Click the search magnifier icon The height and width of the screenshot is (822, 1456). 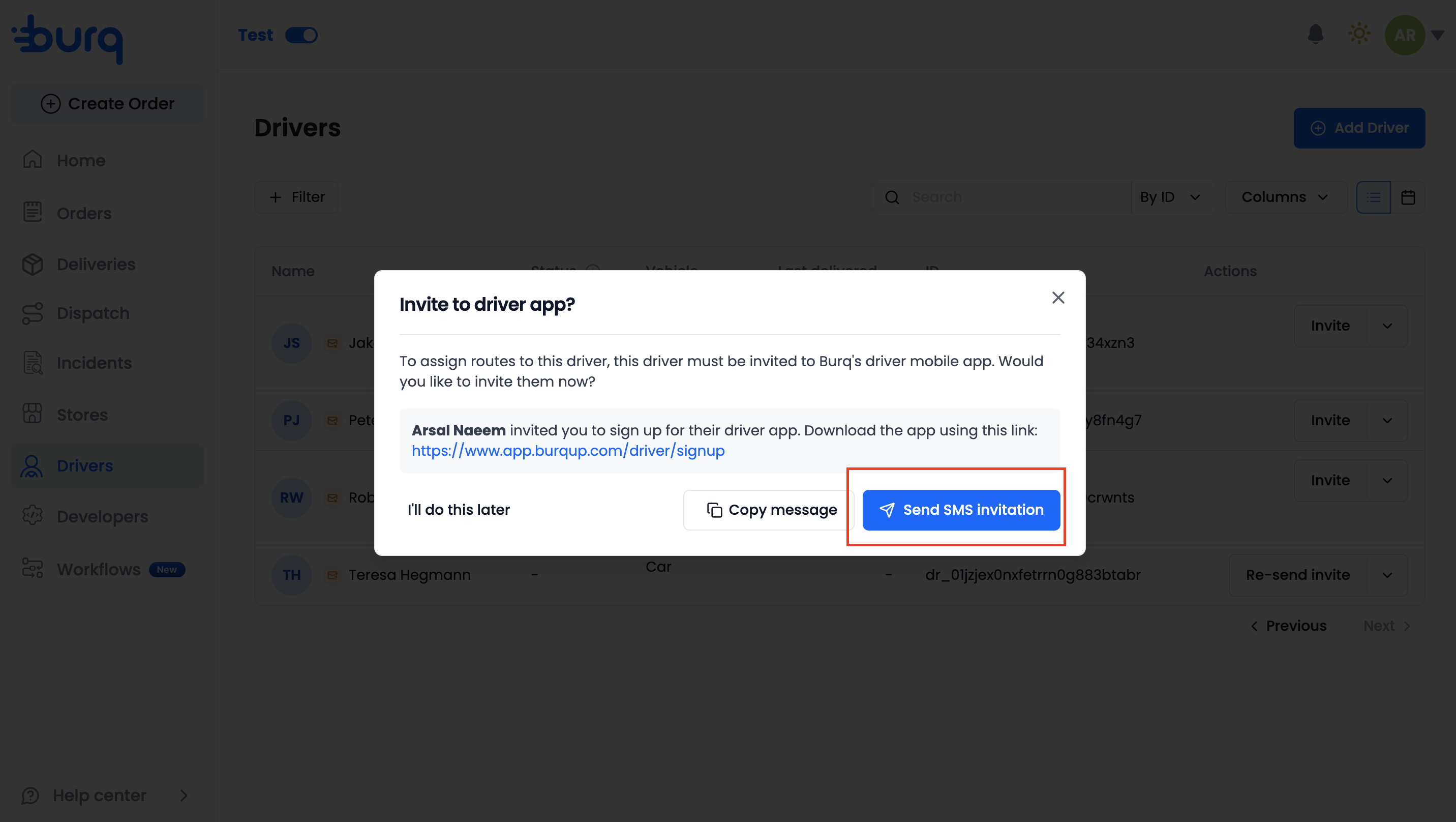tap(892, 197)
